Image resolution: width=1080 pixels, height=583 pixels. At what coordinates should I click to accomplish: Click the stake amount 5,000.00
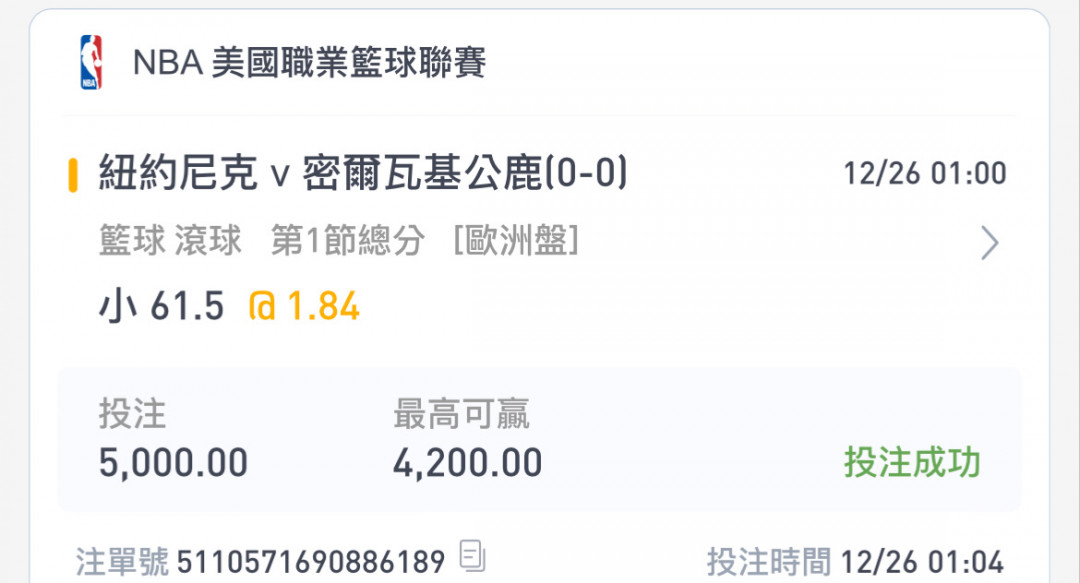pos(174,462)
